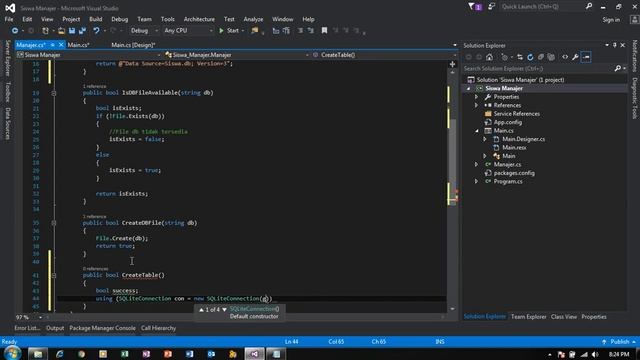Expand the Properties node in solution tree
Screen dimensions: 640x360
[x=476, y=97]
